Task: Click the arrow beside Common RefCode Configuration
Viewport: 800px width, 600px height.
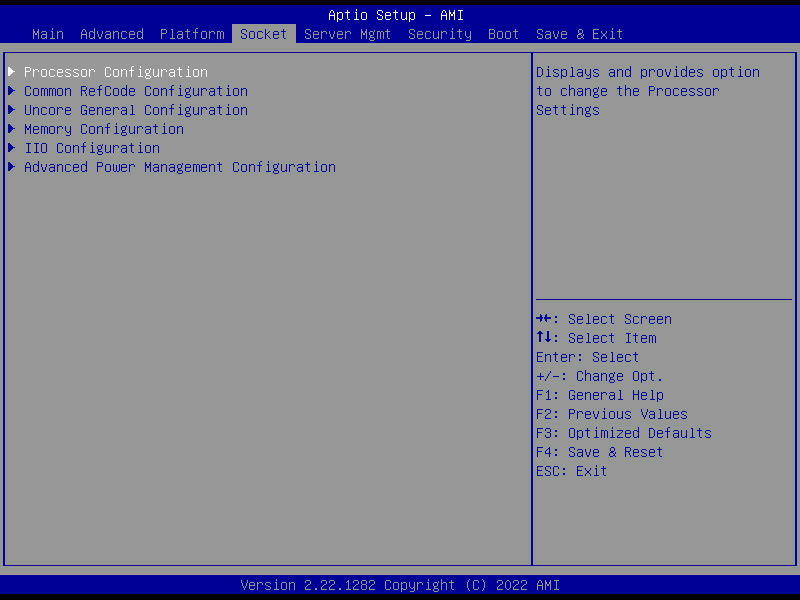Action: [x=12, y=91]
